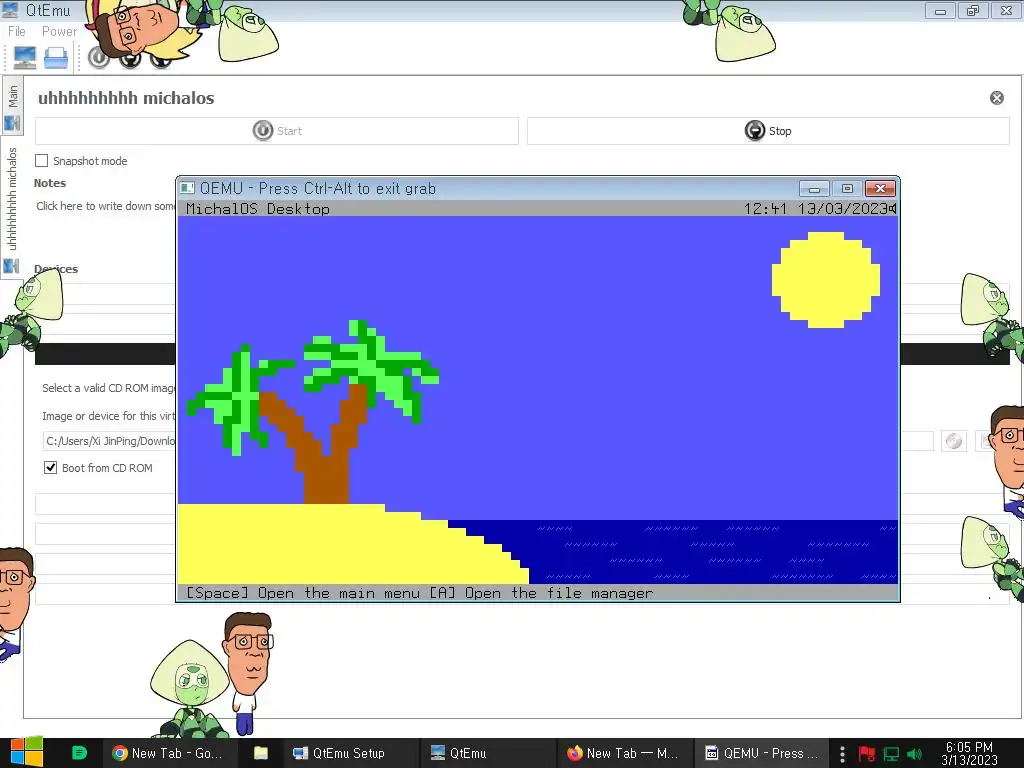Minimize the QEMU window
The image size is (1024, 768).
(814, 189)
